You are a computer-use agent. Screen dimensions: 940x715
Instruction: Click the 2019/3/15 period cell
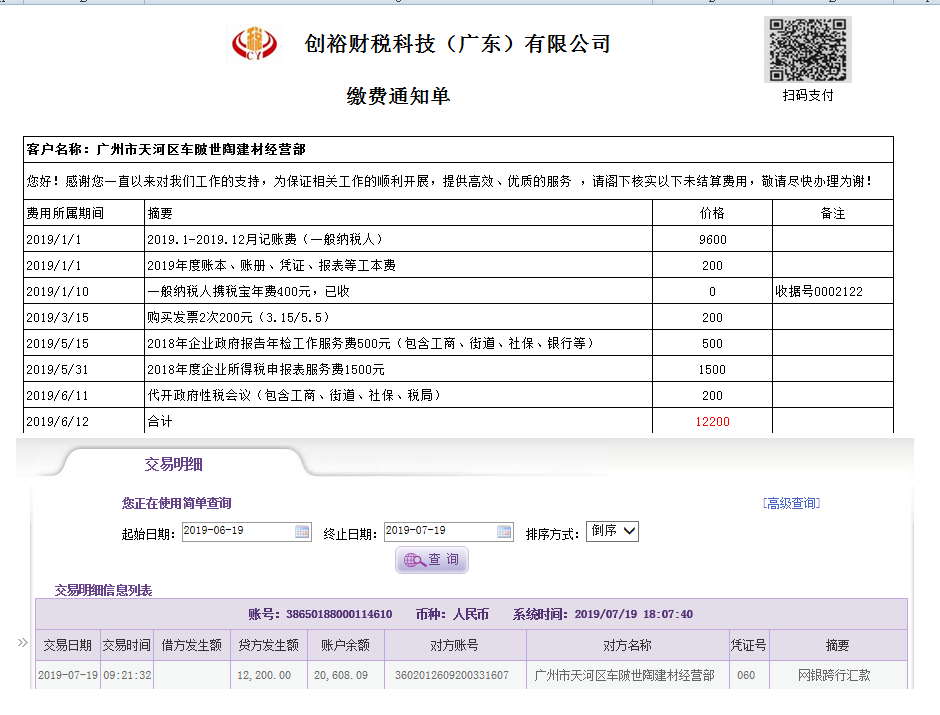point(84,318)
